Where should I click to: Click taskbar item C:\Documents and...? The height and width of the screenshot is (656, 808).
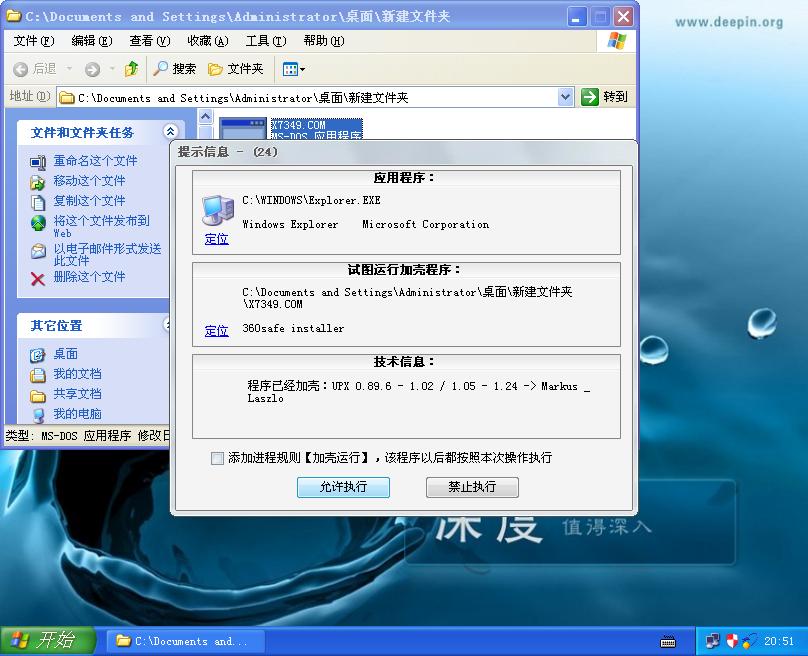click(x=186, y=641)
